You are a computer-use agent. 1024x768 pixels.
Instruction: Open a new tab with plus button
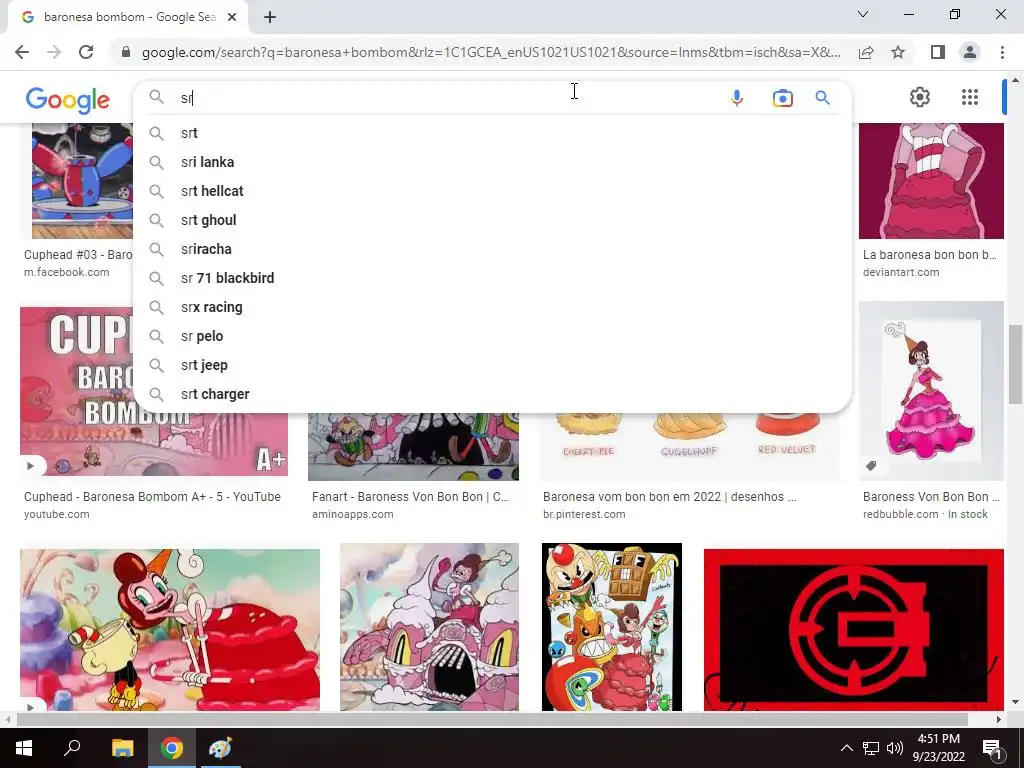(x=270, y=17)
